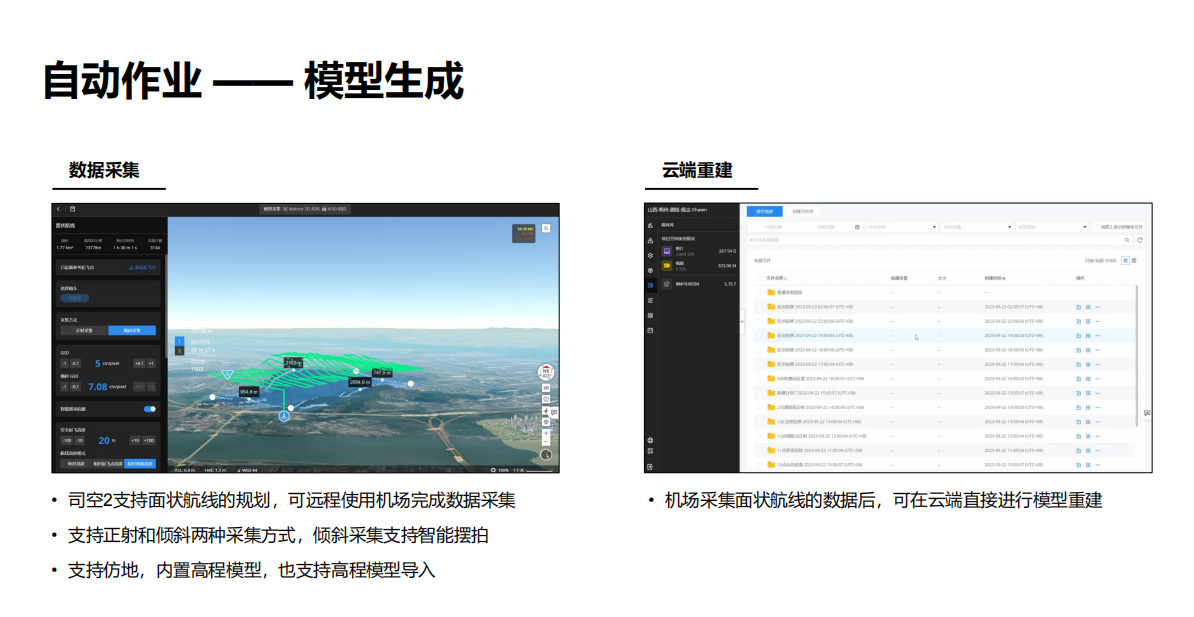Click the blue button above the date filter
1194x617 pixels.
tap(765, 211)
